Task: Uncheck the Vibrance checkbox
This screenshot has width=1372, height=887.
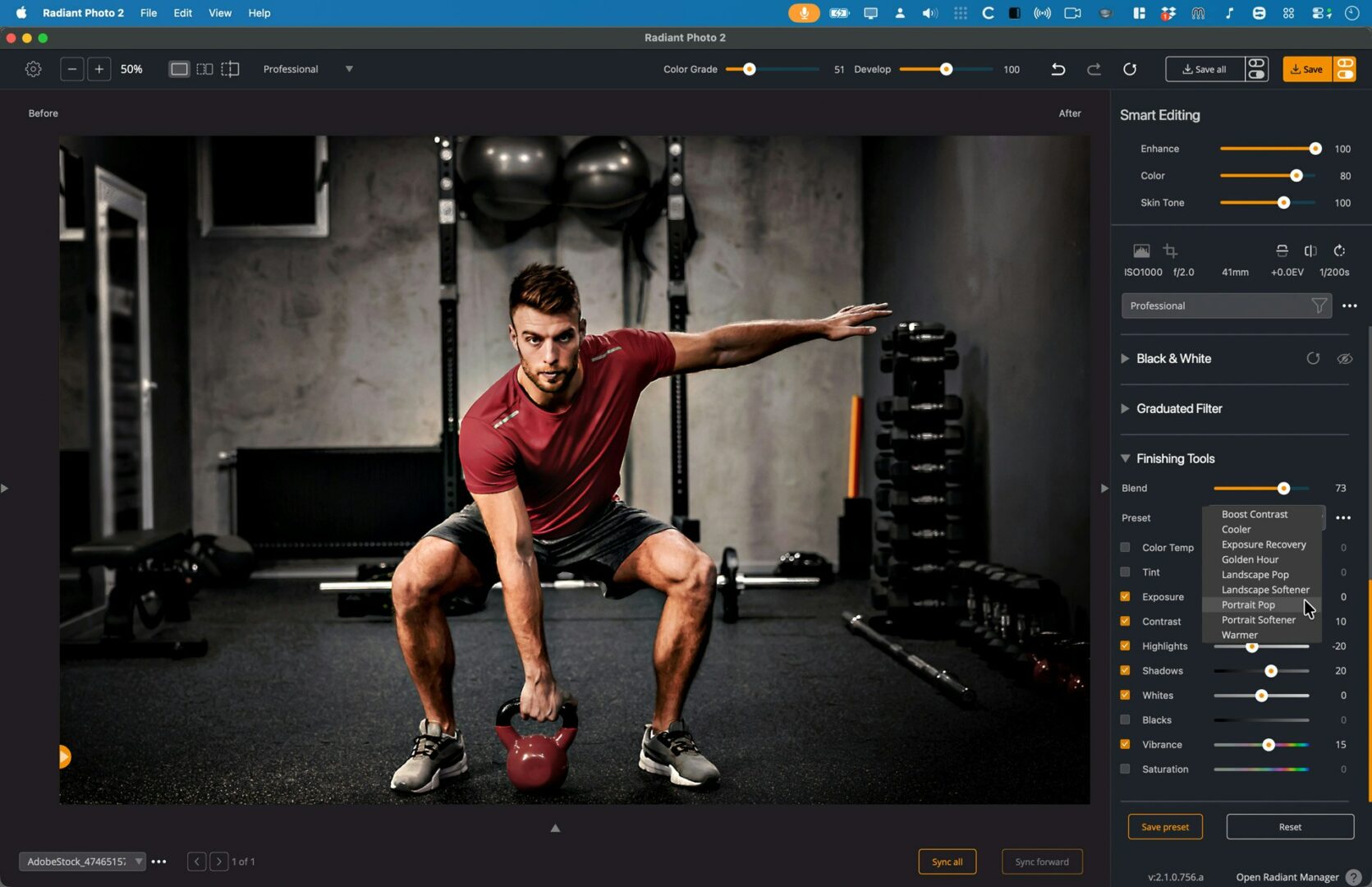Action: 1125,745
